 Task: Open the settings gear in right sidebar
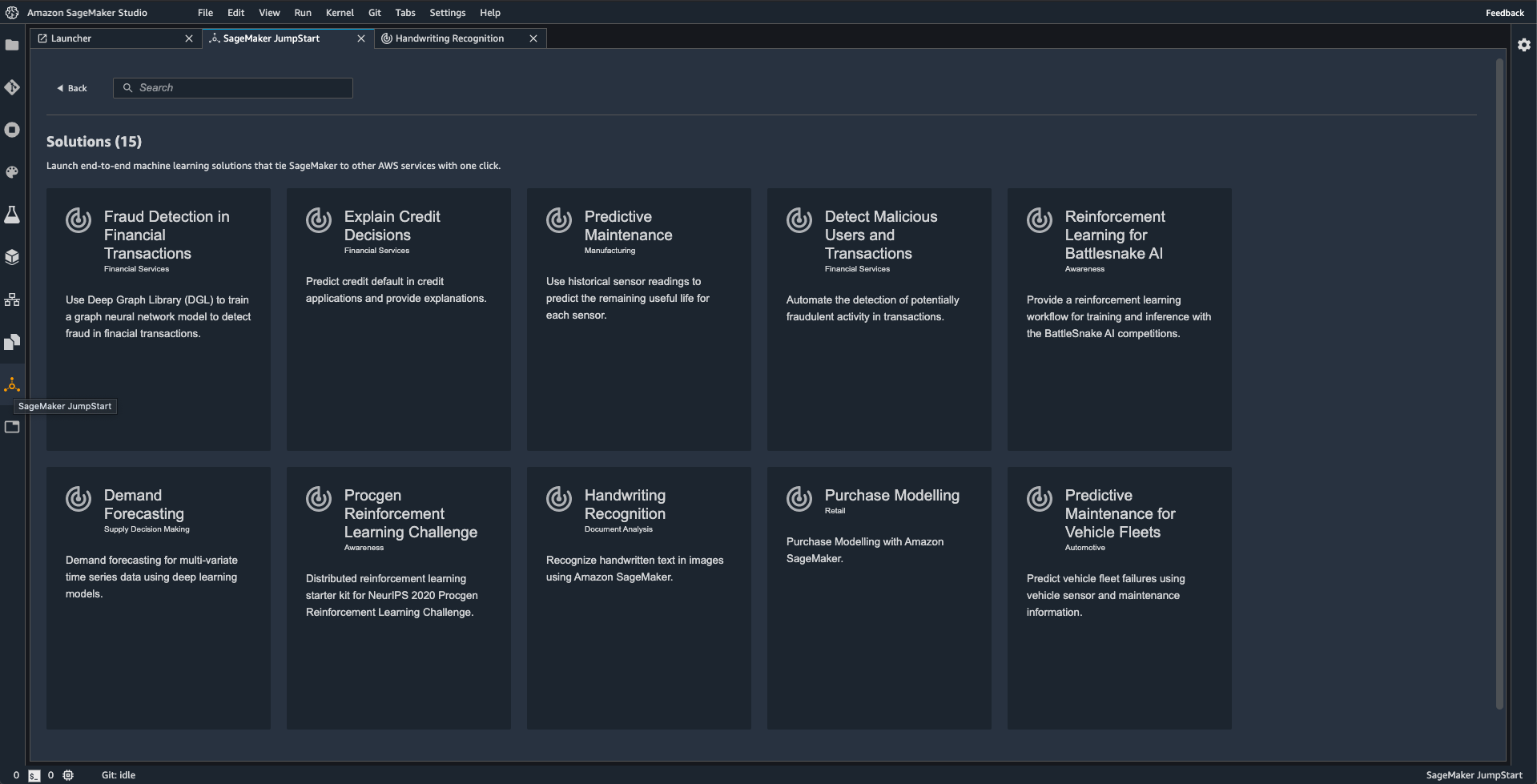point(1523,45)
